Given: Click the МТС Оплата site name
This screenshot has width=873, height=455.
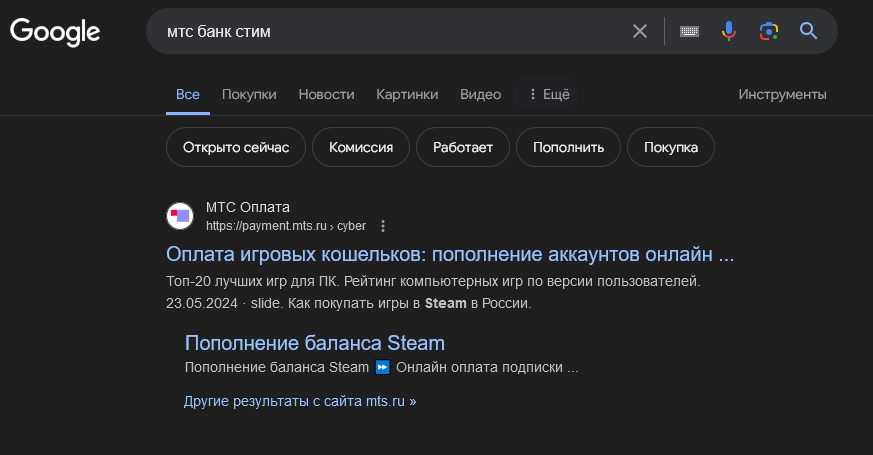Looking at the screenshot, I should tap(248, 207).
